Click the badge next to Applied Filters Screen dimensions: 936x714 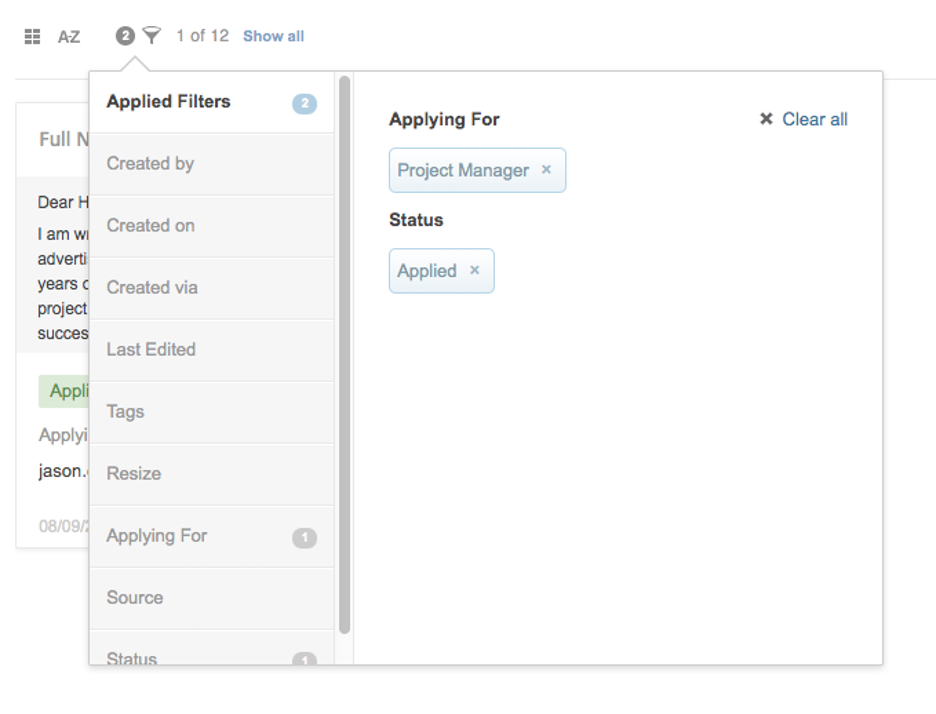tap(304, 102)
